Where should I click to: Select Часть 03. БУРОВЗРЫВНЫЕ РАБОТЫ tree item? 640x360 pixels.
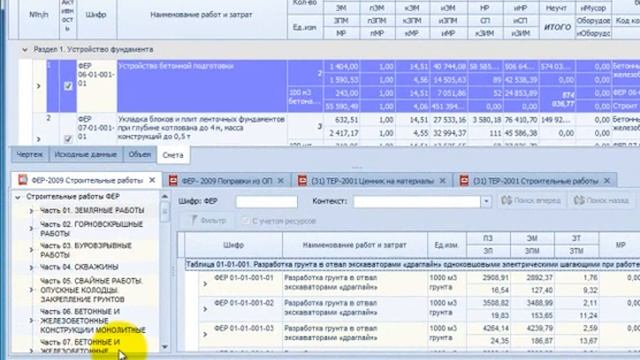(86, 250)
